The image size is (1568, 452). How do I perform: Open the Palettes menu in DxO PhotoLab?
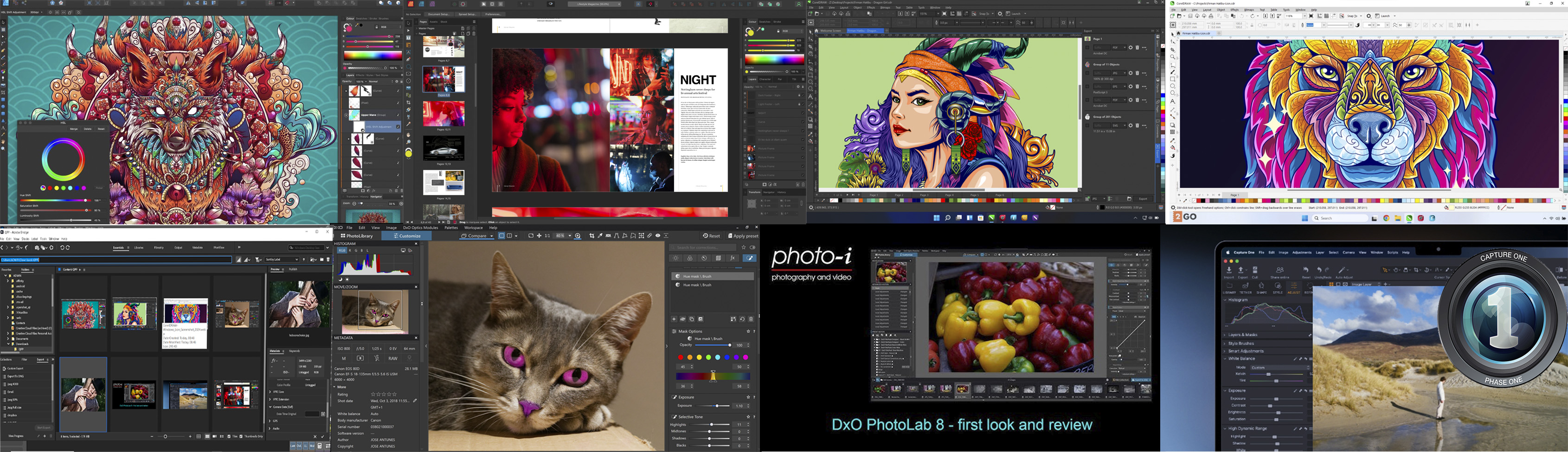coord(451,228)
